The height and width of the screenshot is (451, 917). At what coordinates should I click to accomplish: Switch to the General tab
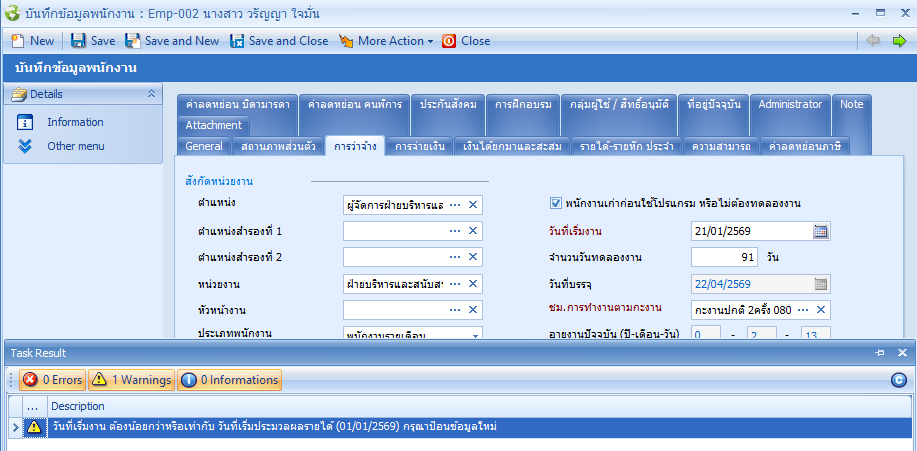(x=204, y=146)
